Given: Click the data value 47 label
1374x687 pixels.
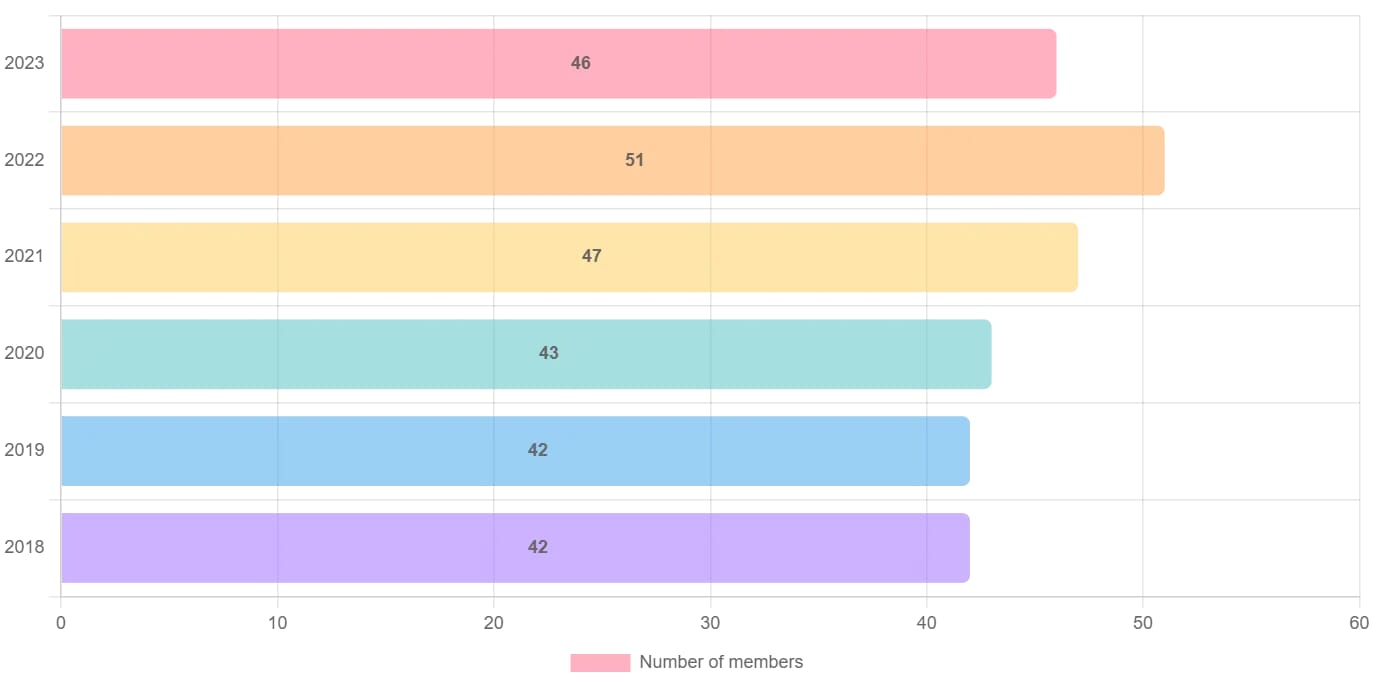Looking at the screenshot, I should (592, 256).
